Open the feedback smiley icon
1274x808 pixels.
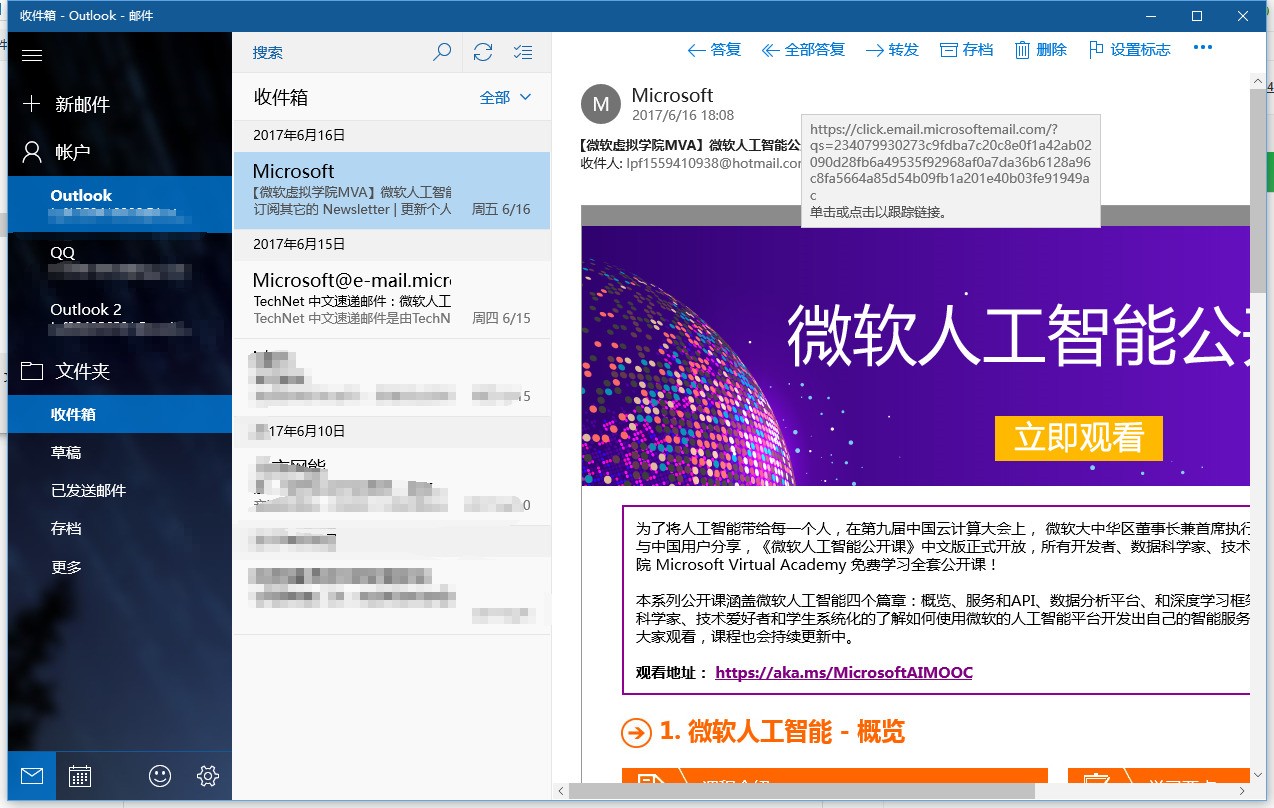pyautogui.click(x=159, y=775)
